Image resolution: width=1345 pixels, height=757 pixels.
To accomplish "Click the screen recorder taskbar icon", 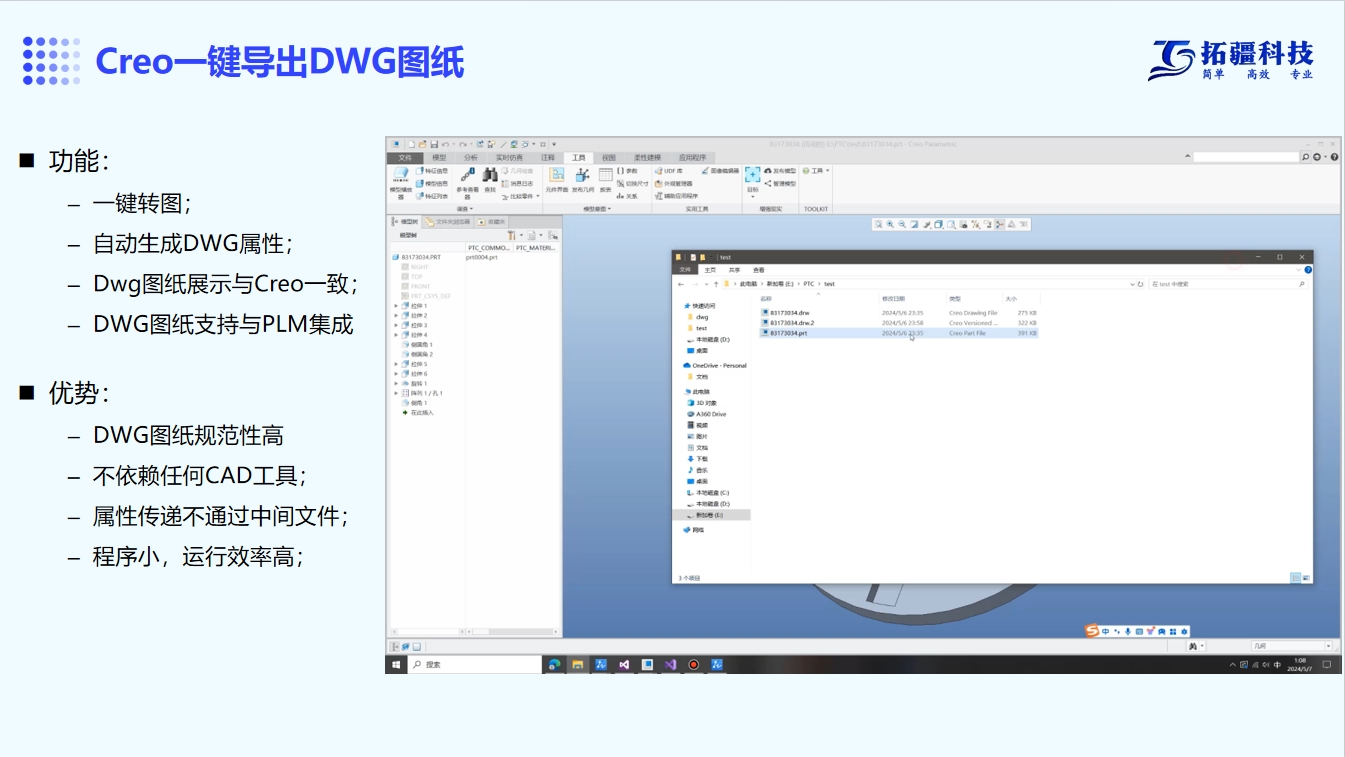I will coord(693,664).
